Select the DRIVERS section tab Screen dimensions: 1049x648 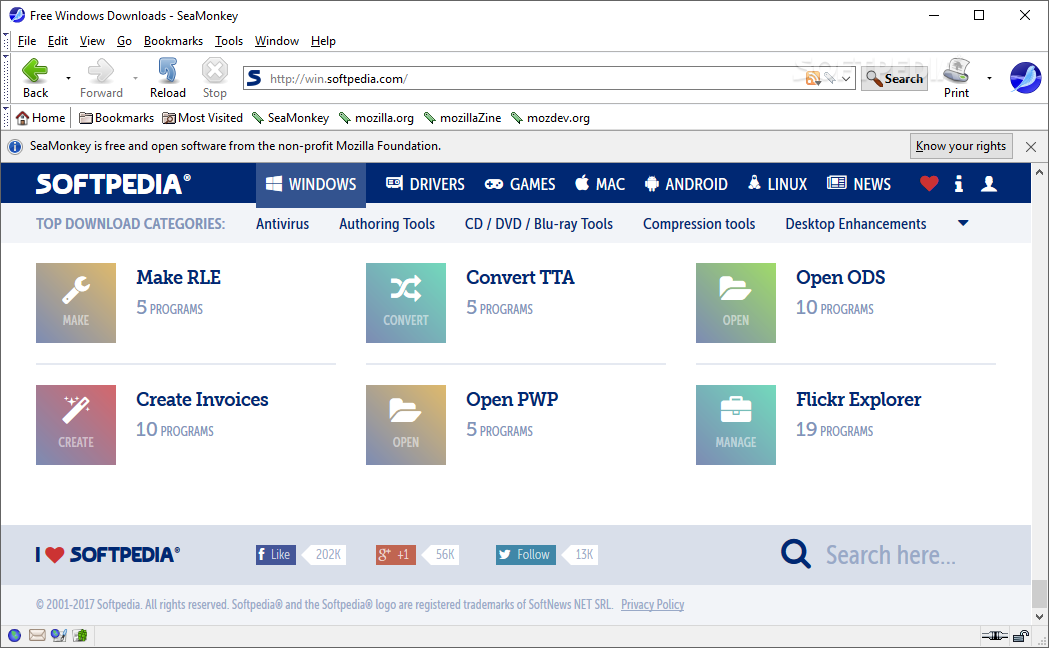click(425, 183)
